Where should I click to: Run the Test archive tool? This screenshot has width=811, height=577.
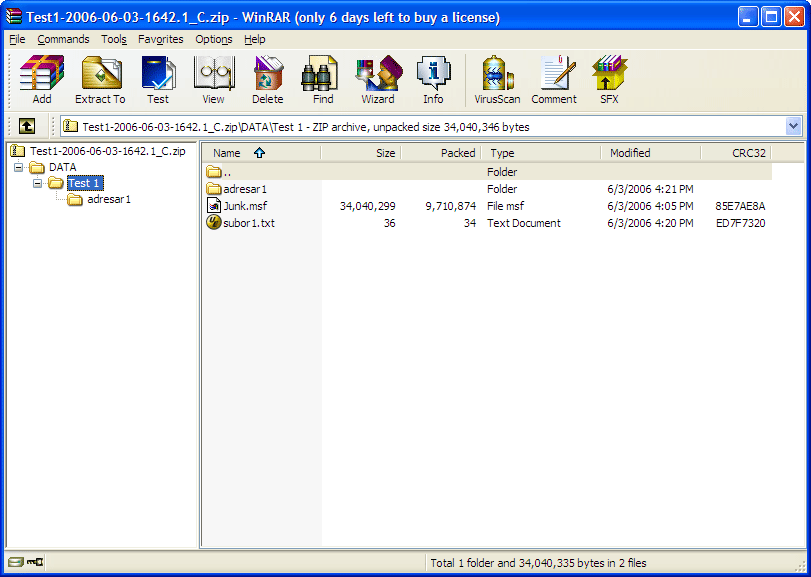pyautogui.click(x=158, y=80)
